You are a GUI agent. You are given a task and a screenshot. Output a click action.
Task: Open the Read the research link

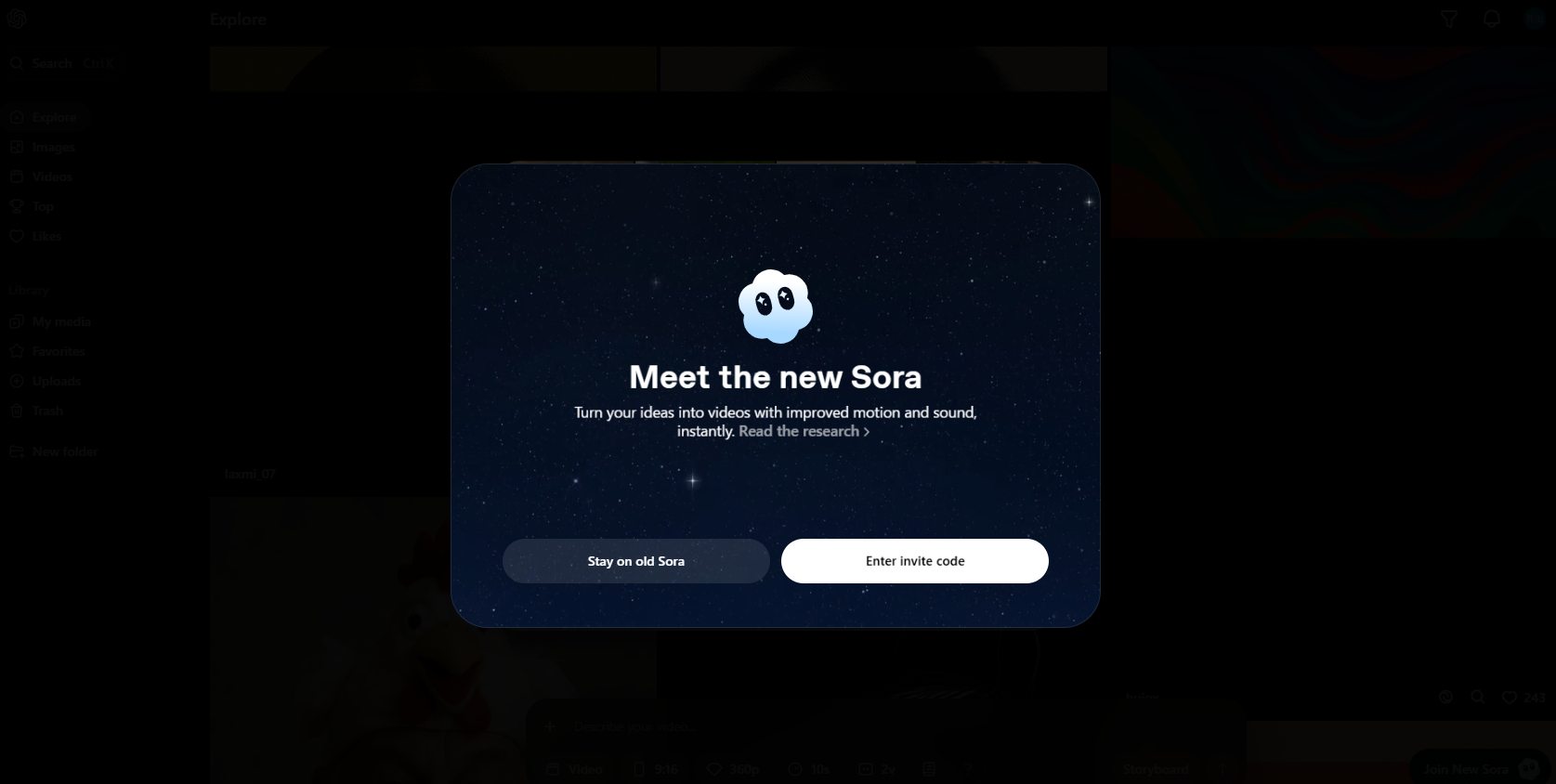(x=804, y=431)
